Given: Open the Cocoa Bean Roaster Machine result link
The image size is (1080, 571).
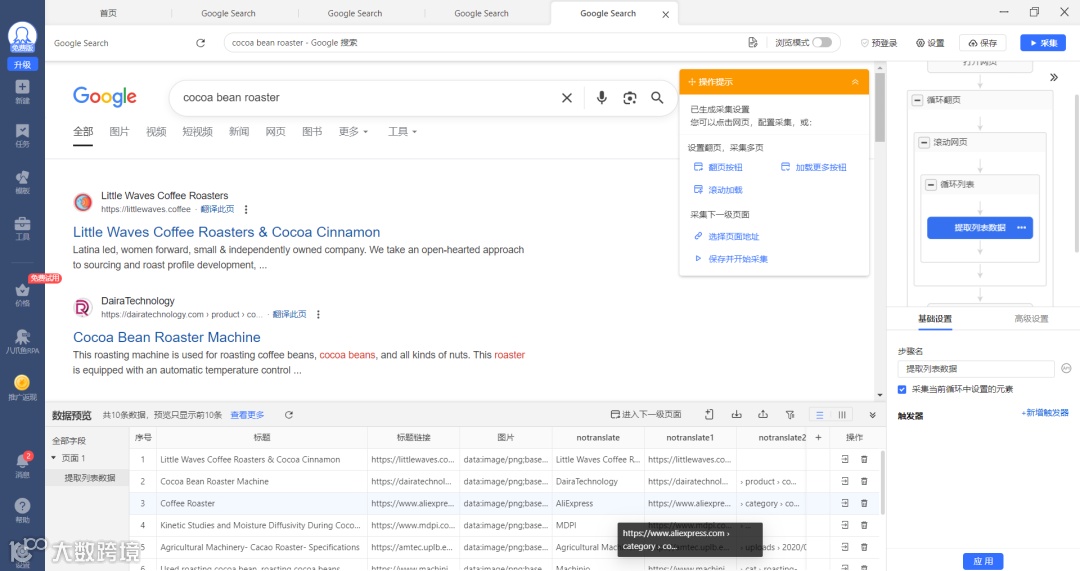Looking at the screenshot, I should [167, 338].
